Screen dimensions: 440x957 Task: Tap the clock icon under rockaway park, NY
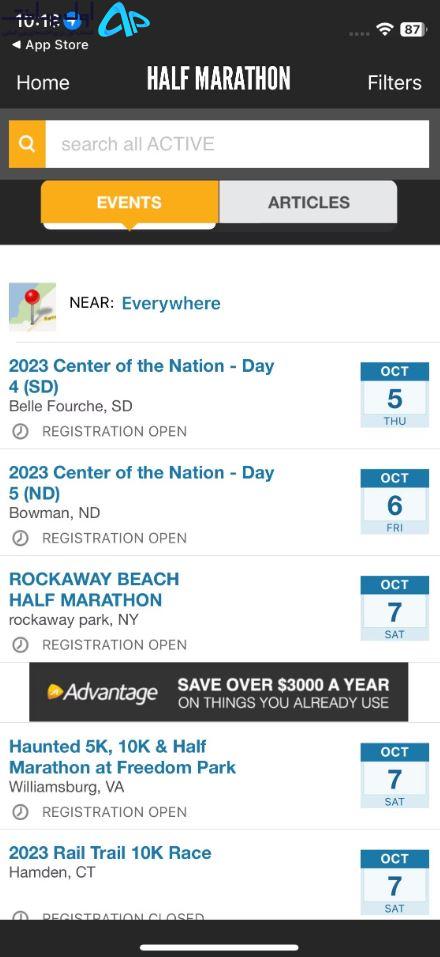[x=20, y=645]
